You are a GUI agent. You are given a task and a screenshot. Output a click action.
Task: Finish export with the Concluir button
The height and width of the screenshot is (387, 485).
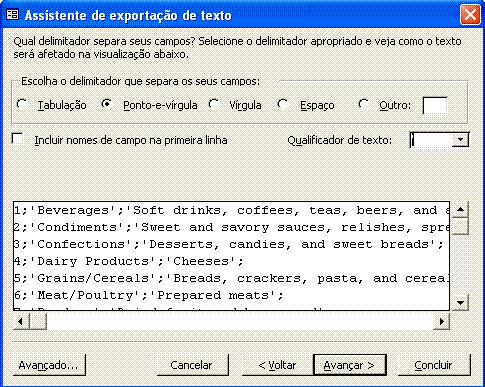(x=434, y=365)
